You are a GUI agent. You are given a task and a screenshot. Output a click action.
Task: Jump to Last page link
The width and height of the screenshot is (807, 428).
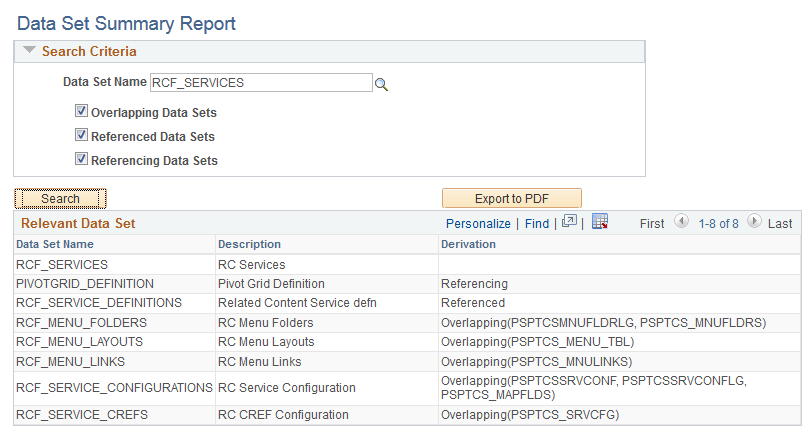(780, 224)
